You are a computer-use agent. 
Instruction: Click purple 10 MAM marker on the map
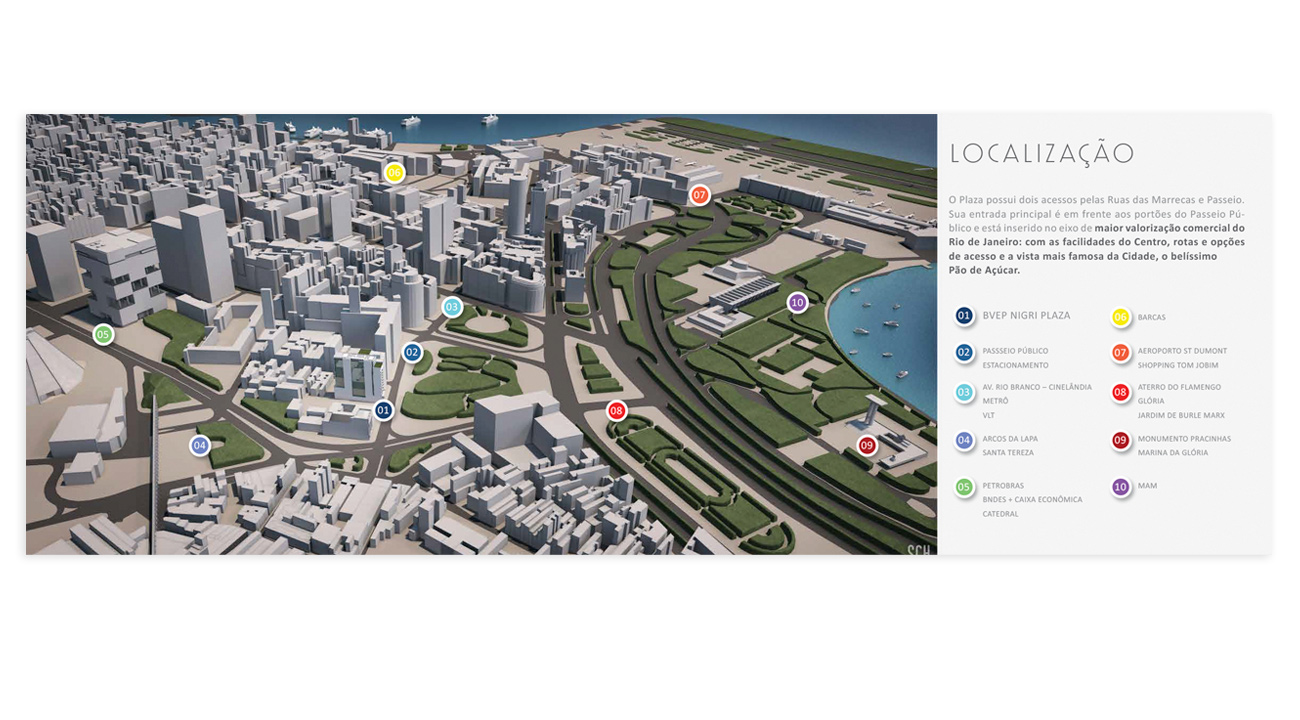(x=797, y=302)
